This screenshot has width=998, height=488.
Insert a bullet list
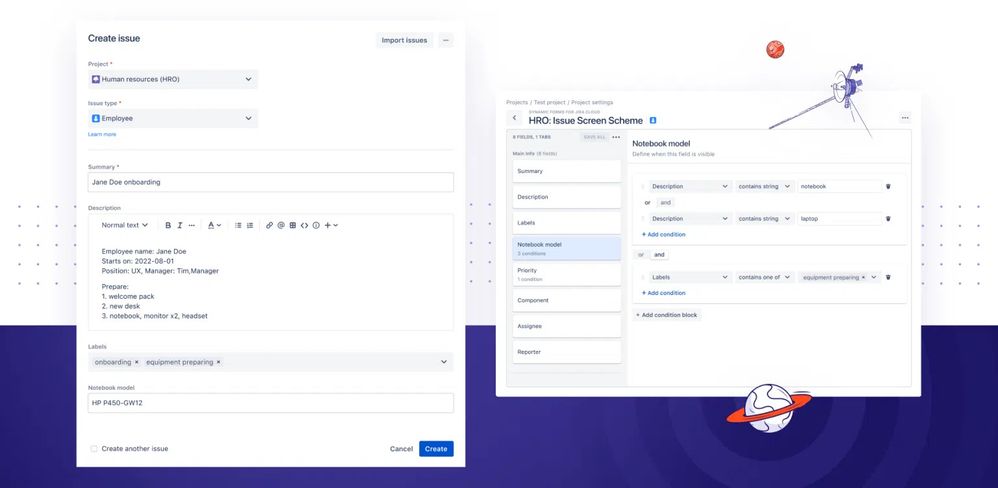(x=238, y=225)
